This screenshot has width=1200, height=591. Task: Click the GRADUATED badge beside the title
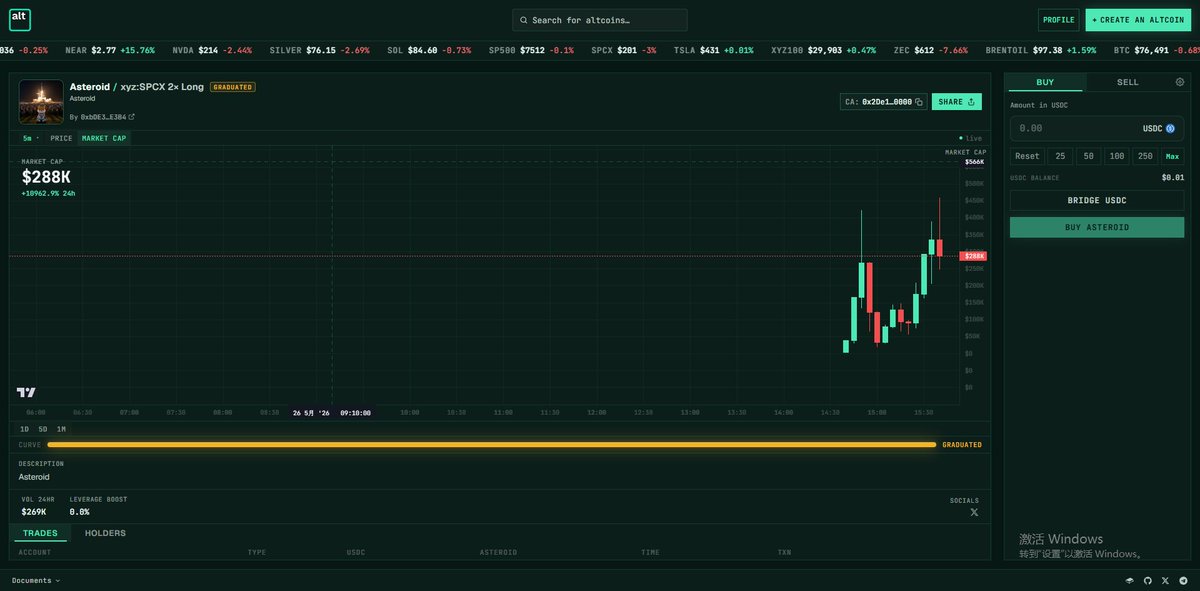click(233, 87)
